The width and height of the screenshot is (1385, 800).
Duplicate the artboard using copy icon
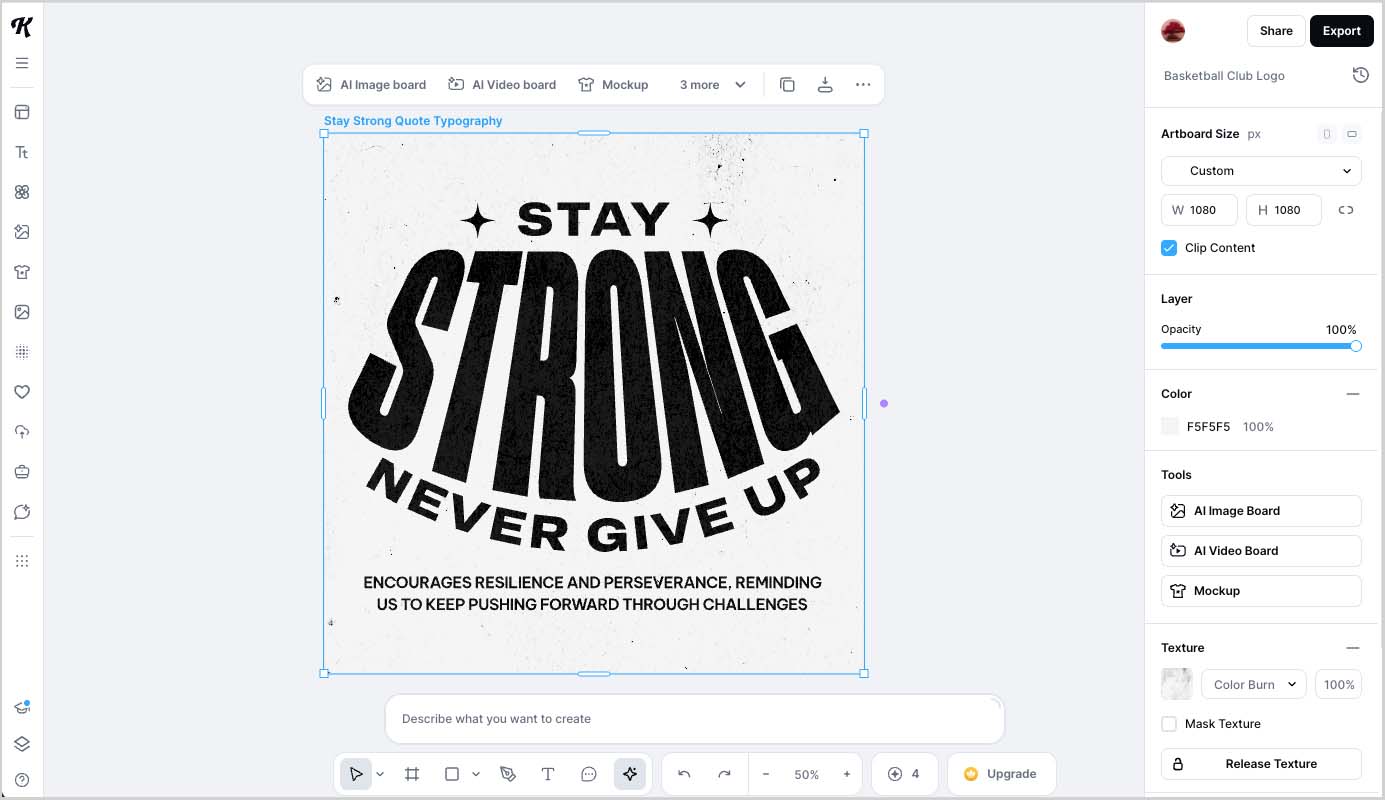787,85
